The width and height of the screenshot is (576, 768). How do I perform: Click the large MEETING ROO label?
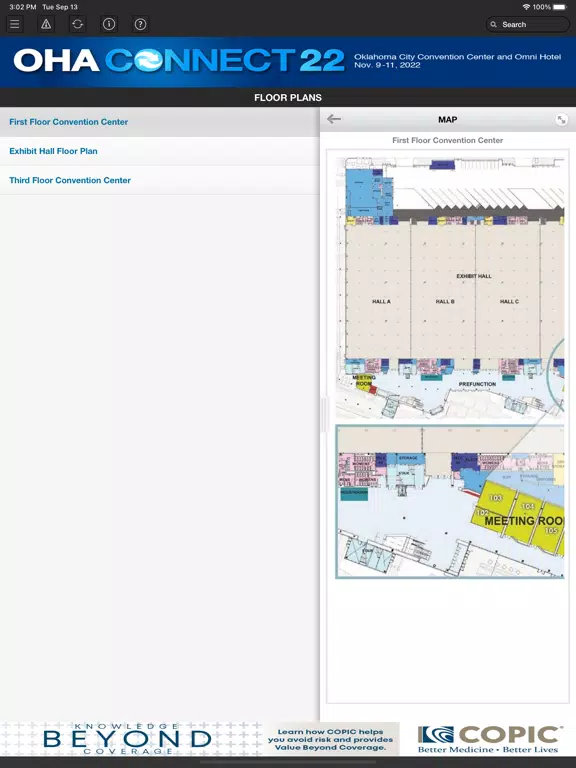click(524, 521)
